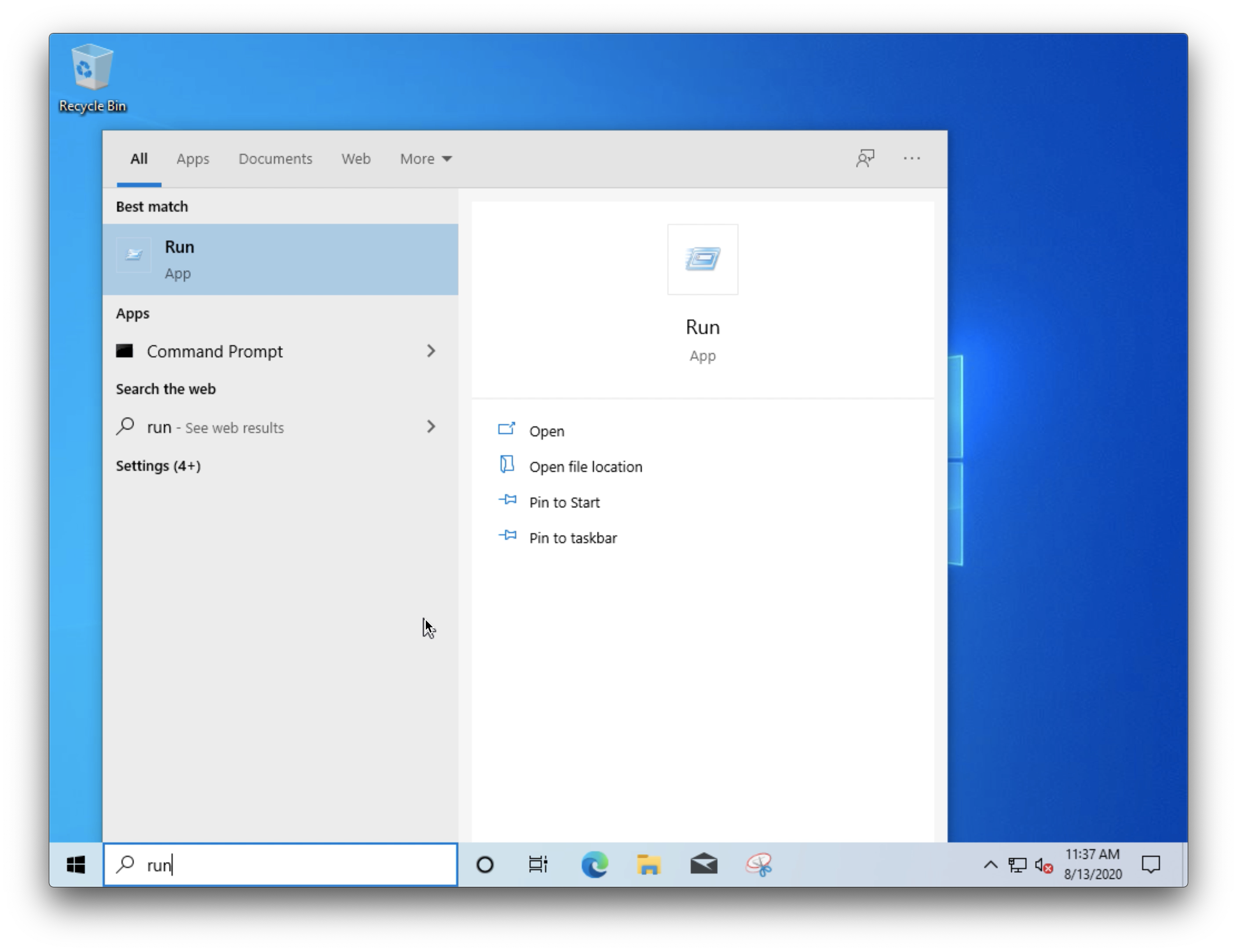Launch Microsoft Edge from taskbar
This screenshot has height=952, width=1237.
point(594,865)
